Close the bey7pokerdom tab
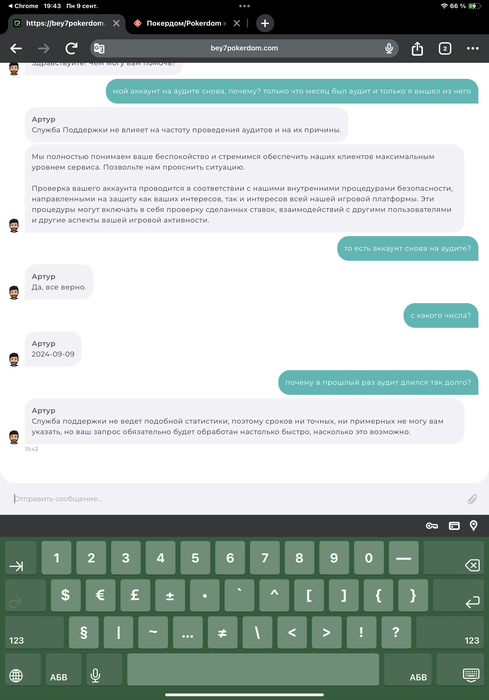Image resolution: width=489 pixels, height=700 pixels. pyautogui.click(x=116, y=23)
